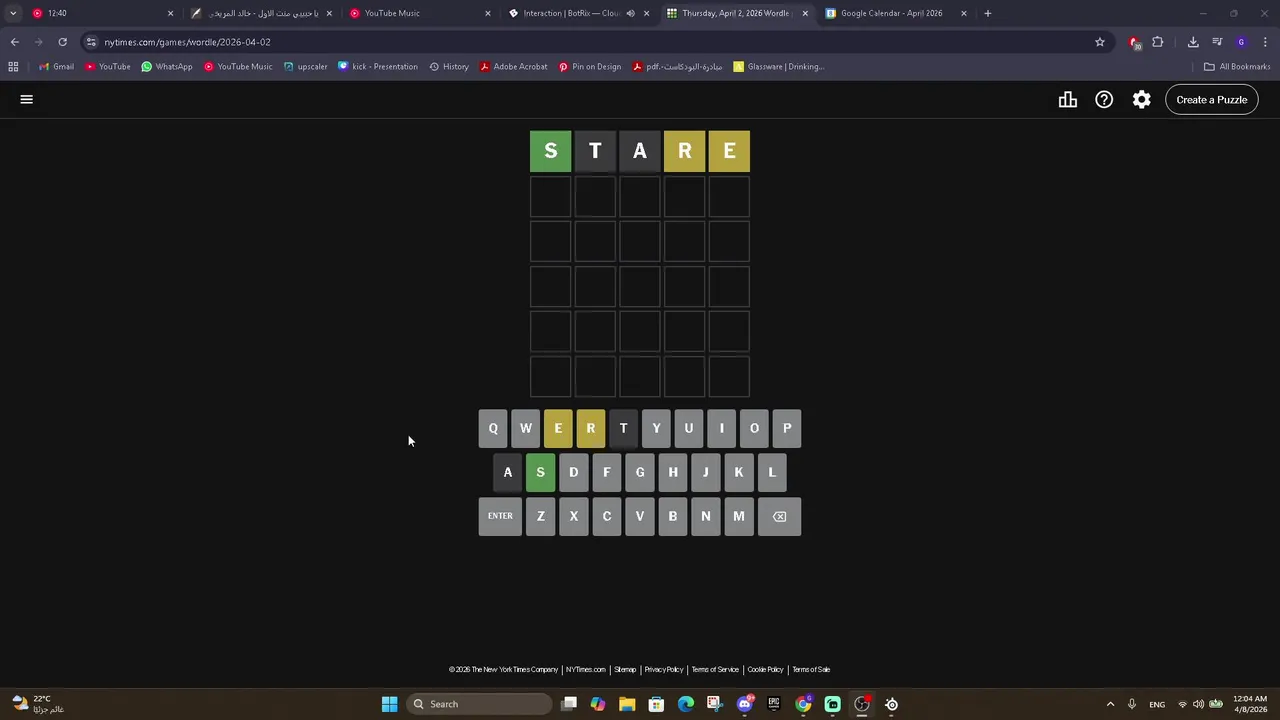Tap the green S key on keyboard
This screenshot has width=1280, height=720.
click(x=541, y=472)
